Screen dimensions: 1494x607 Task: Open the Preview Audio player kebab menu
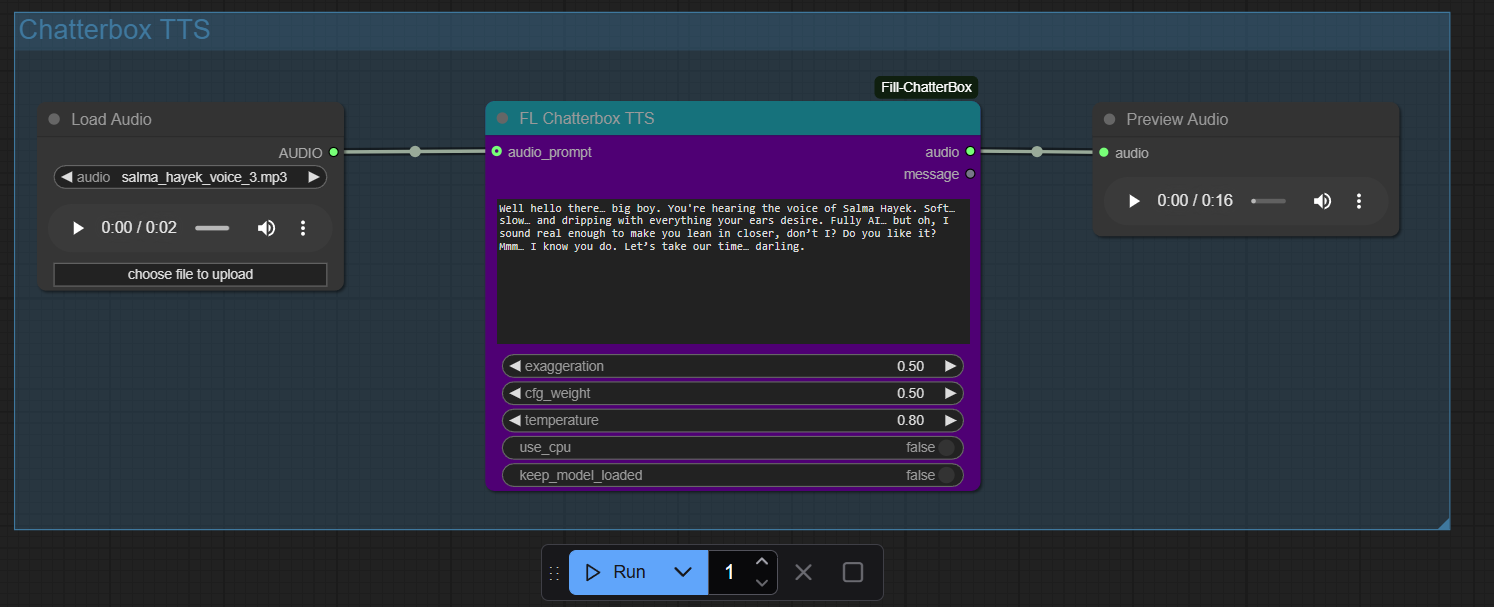[1359, 200]
